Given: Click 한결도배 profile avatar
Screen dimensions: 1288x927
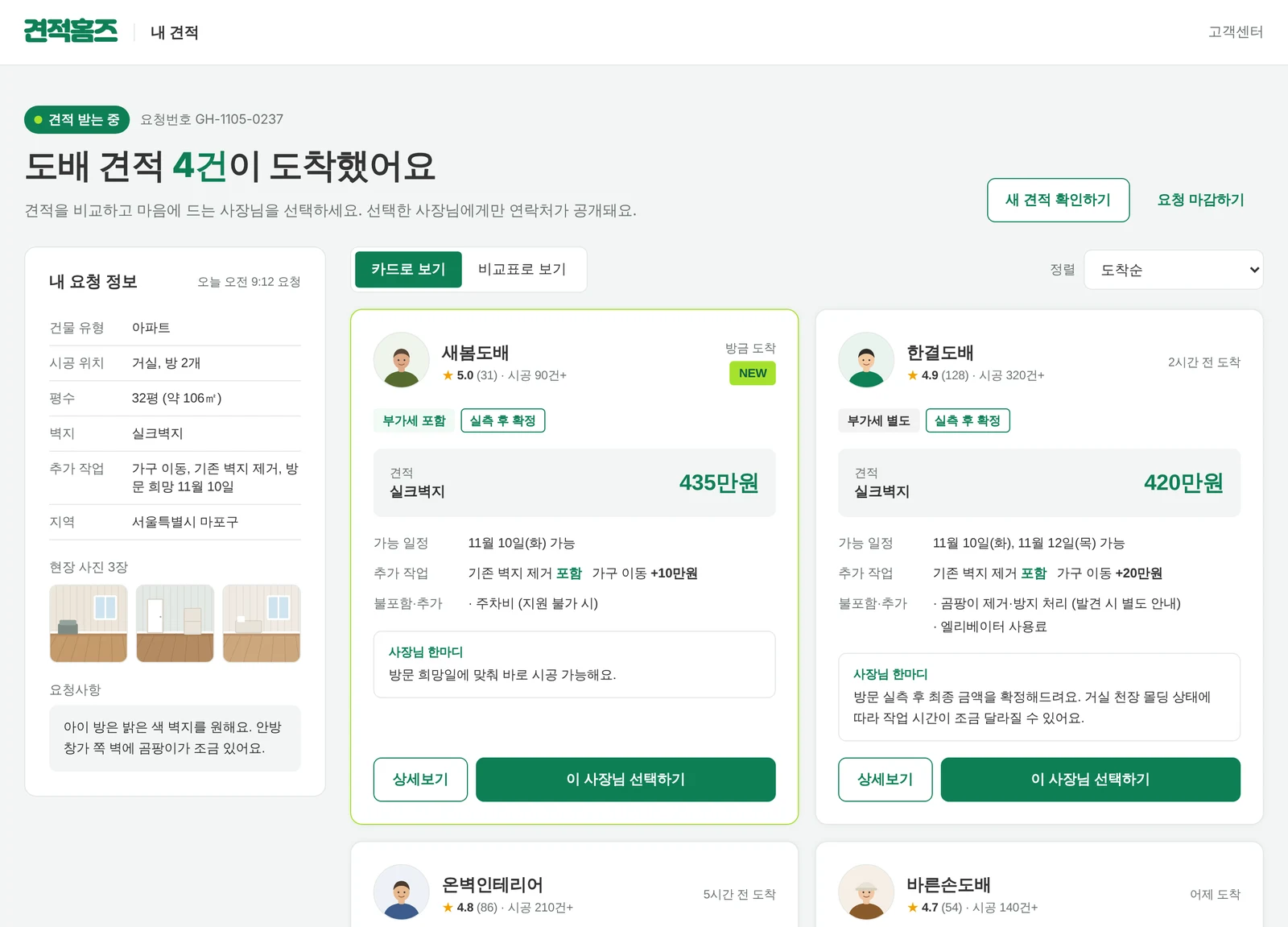Looking at the screenshot, I should coord(866,360).
